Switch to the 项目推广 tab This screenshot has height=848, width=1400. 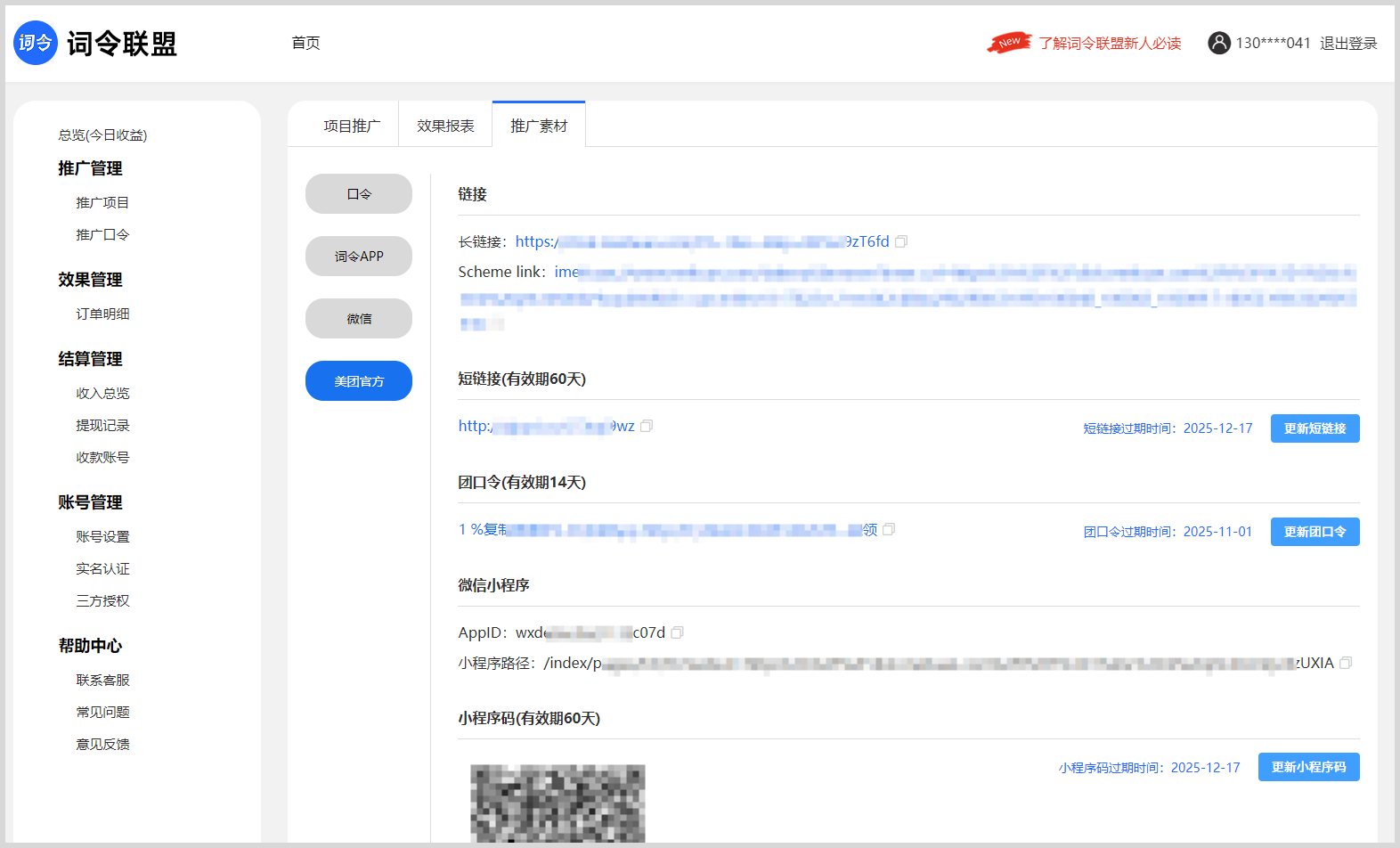[352, 126]
